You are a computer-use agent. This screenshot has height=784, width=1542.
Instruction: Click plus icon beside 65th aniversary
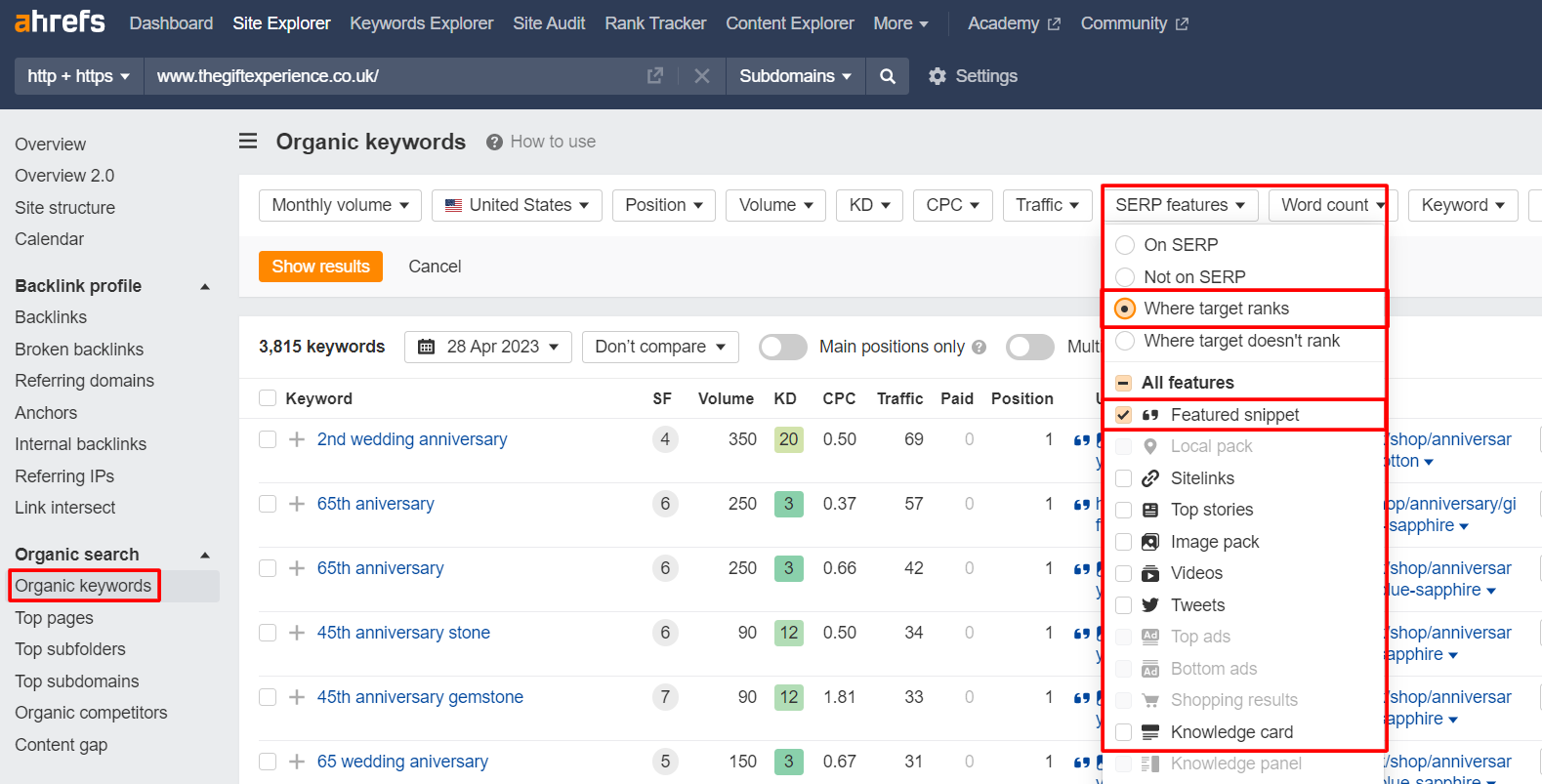pyautogui.click(x=297, y=504)
